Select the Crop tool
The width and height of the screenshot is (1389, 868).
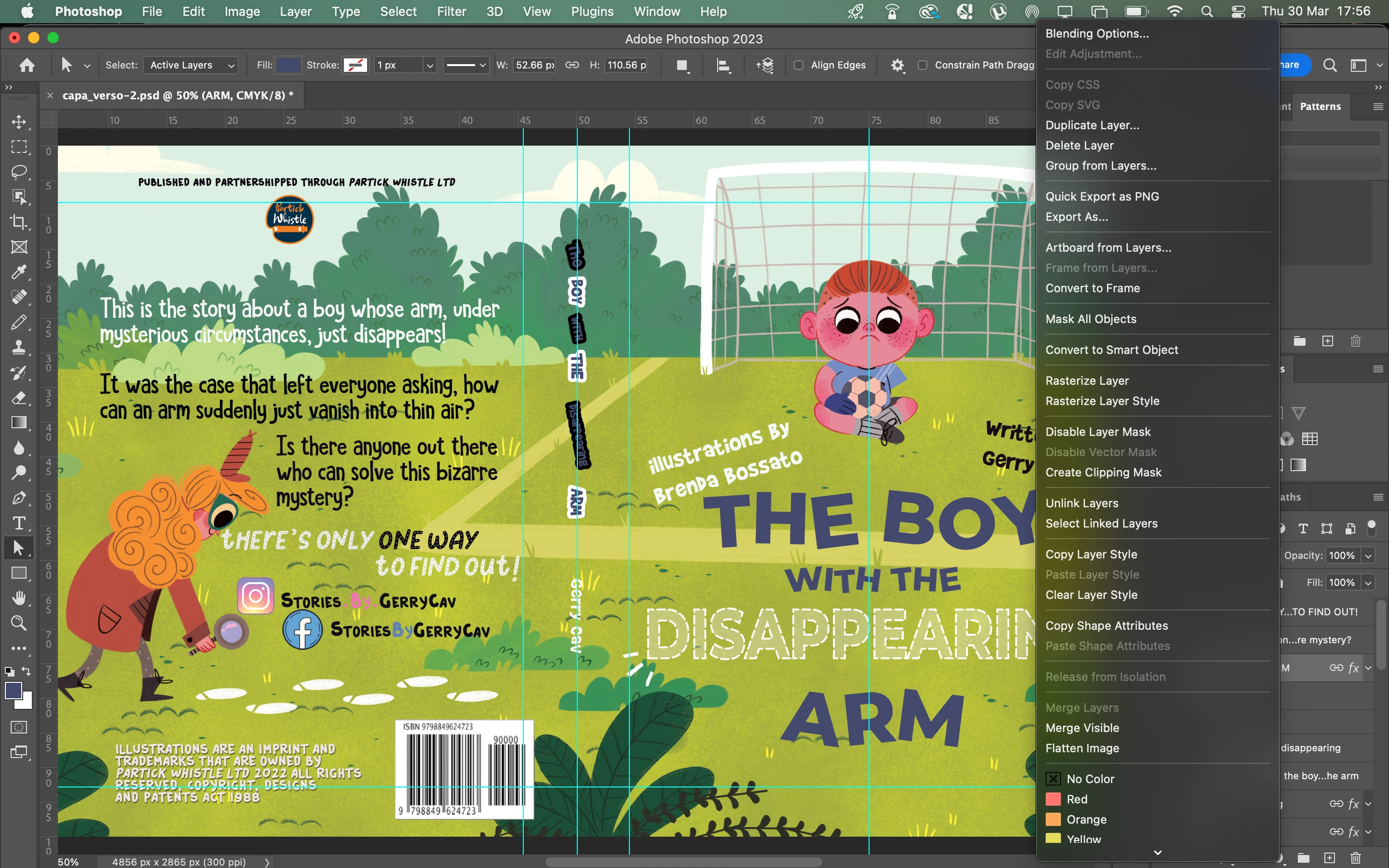click(19, 222)
